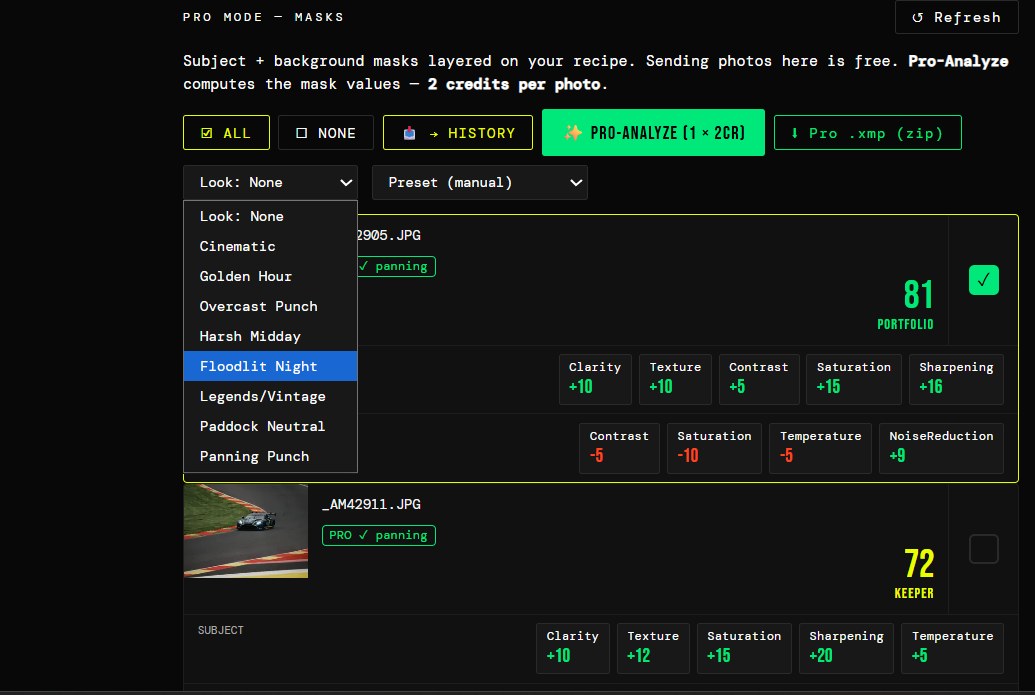Open the Preset (manual) dropdown
1035x695 pixels.
480,183
